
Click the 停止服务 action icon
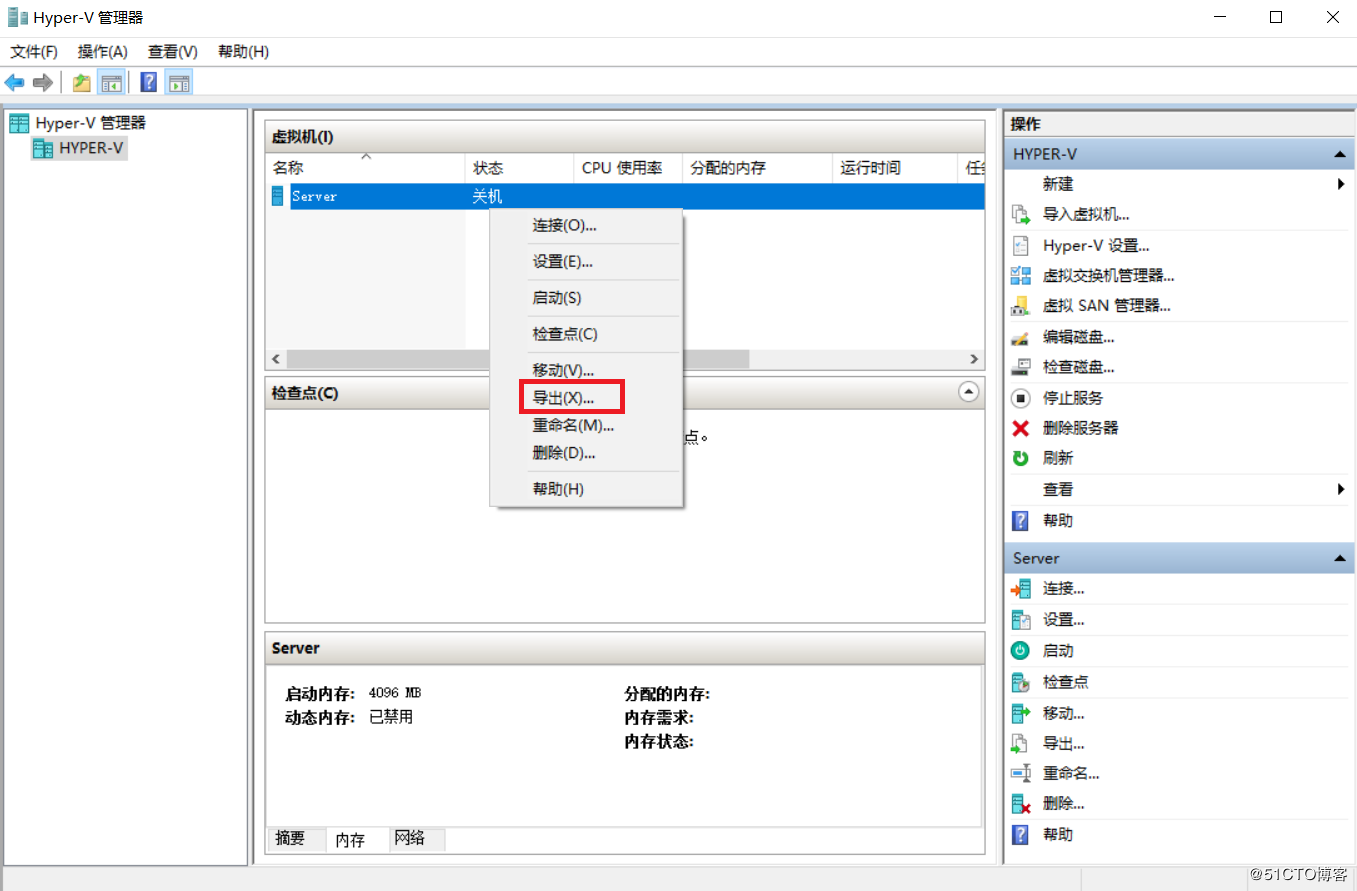pos(1020,397)
